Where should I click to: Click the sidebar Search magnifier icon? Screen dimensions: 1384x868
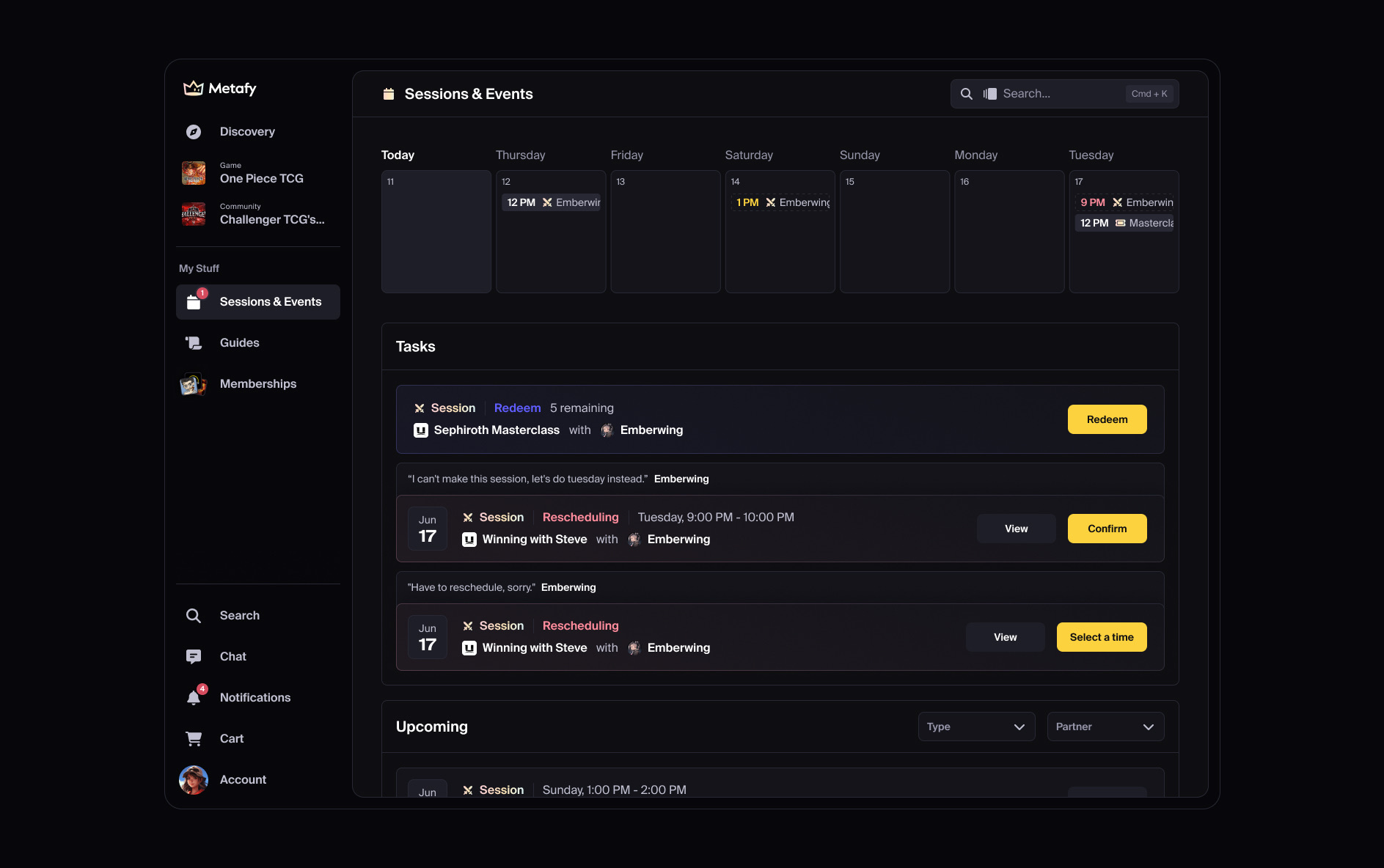[194, 616]
